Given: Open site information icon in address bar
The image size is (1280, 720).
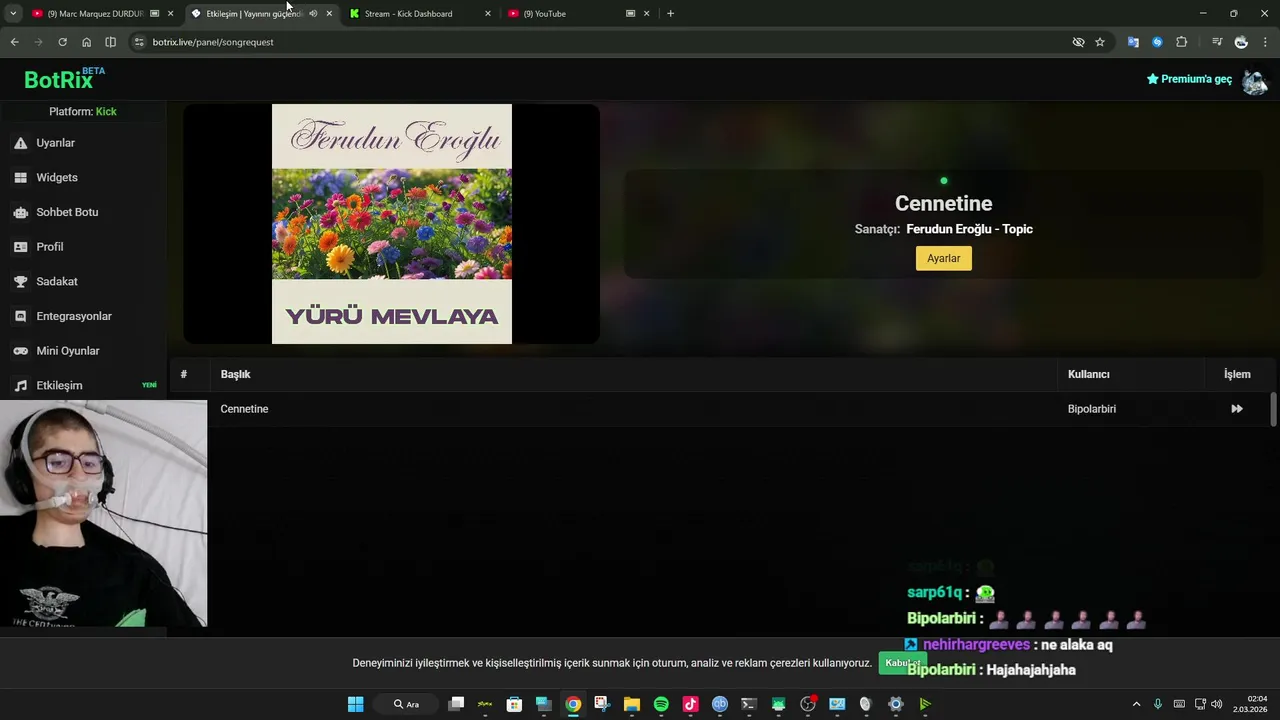Looking at the screenshot, I should tap(139, 42).
